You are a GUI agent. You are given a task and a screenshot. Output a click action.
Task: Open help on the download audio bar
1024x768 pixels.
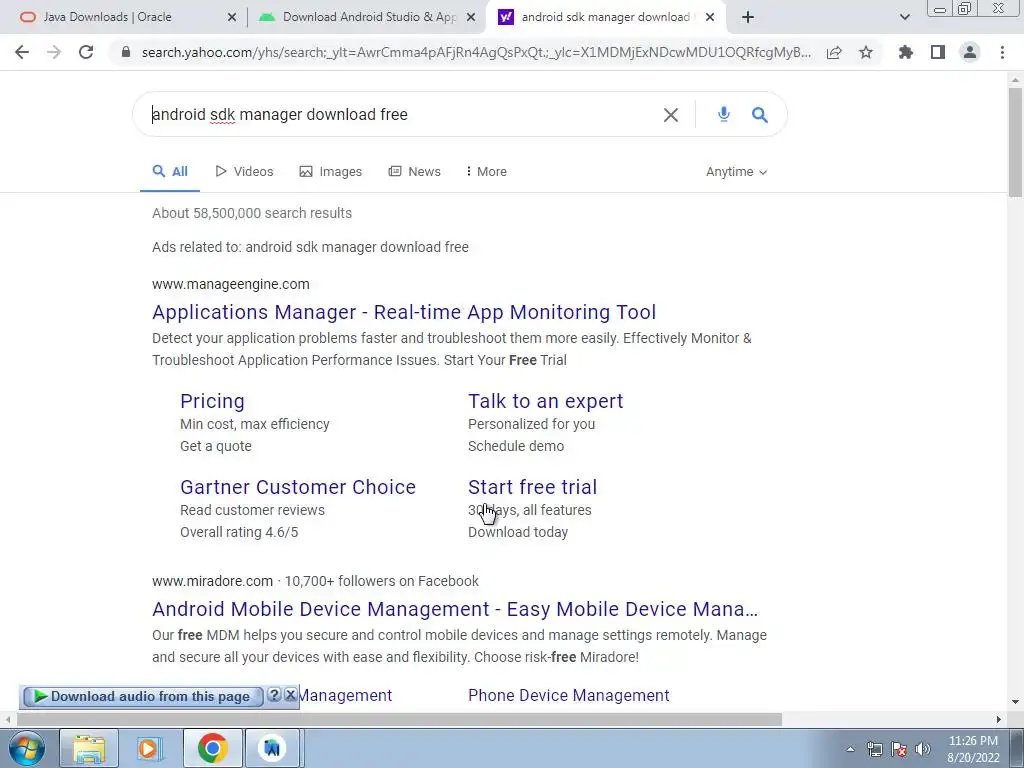point(274,695)
